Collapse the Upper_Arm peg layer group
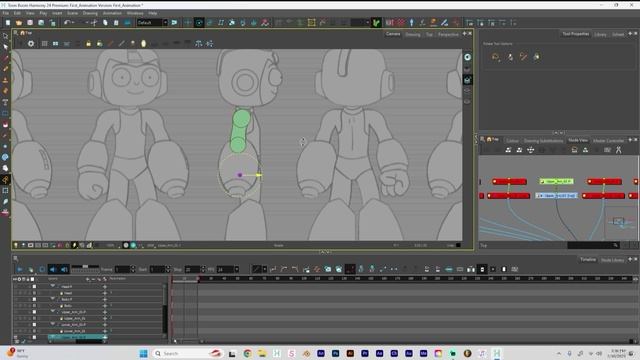The image size is (640, 360). click(x=53, y=312)
